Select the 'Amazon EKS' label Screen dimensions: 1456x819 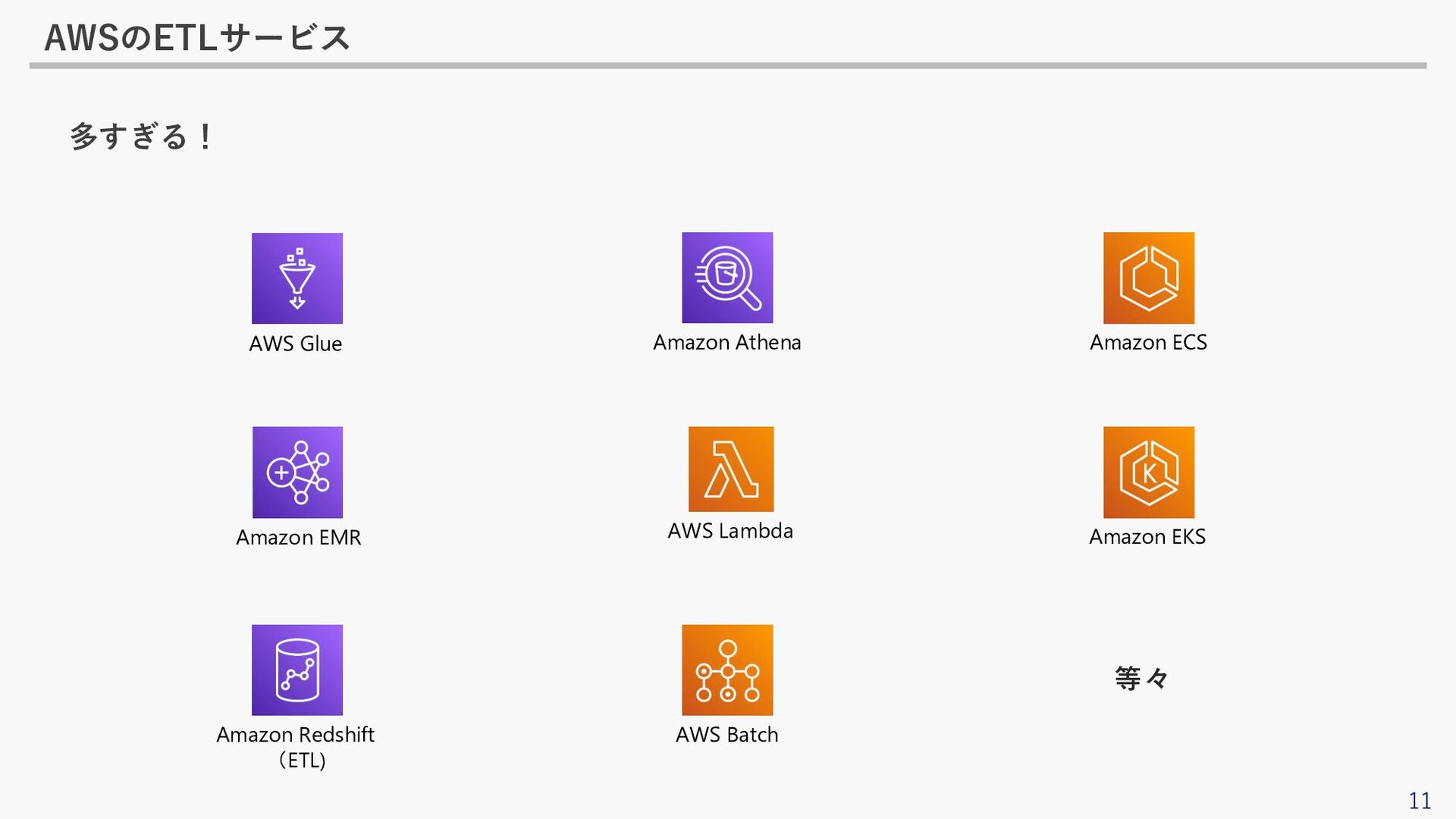click(1147, 537)
